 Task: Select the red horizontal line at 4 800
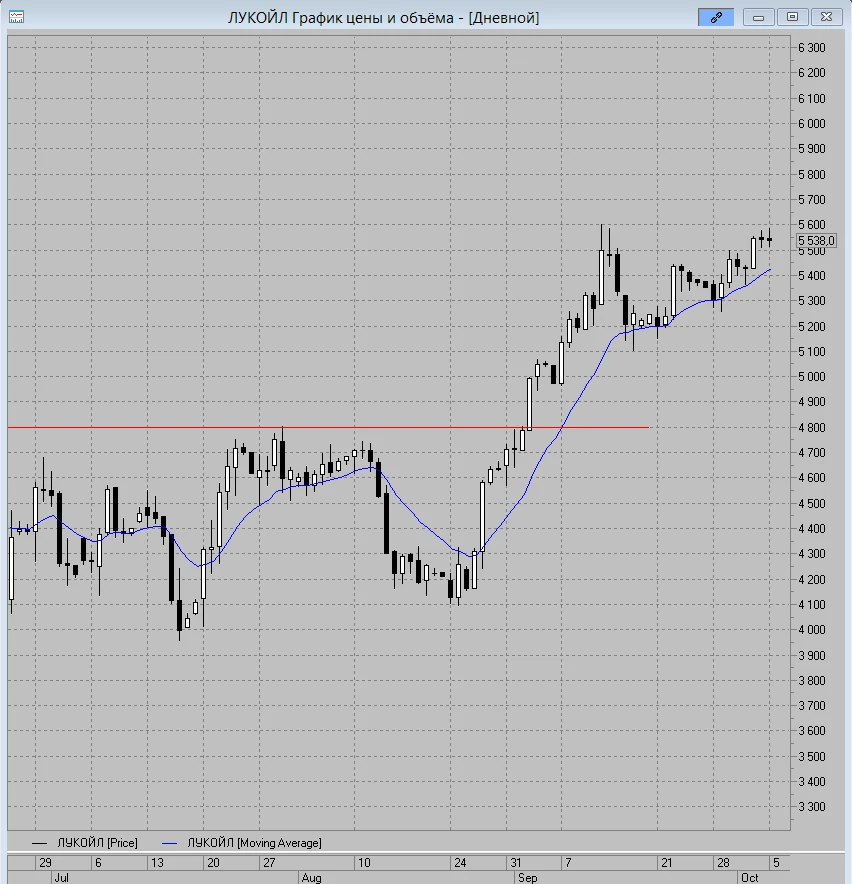click(x=328, y=427)
